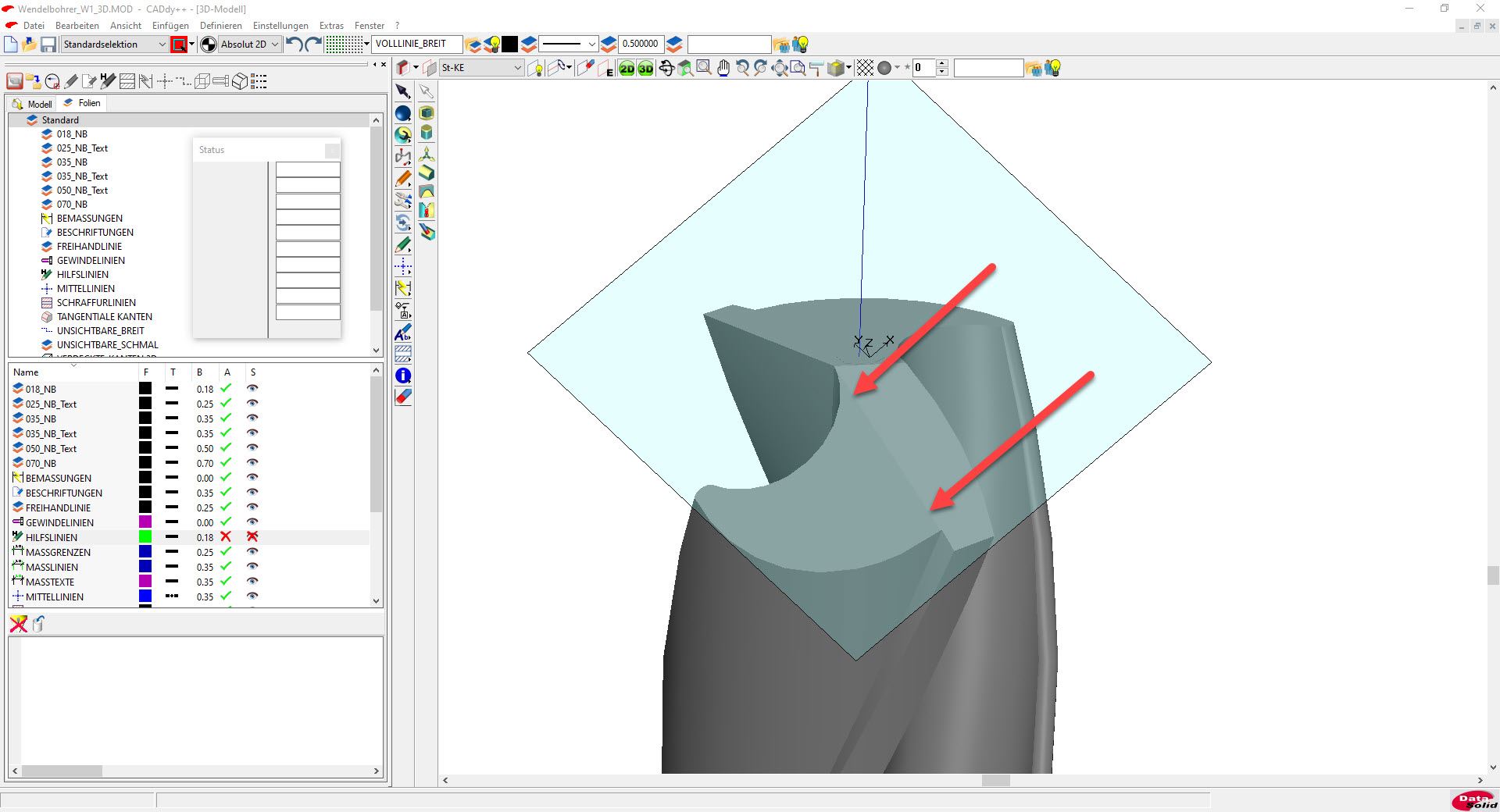Image resolution: width=1500 pixels, height=812 pixels.
Task: Select BEMASSUNGEN in the Standard tree
Action: (x=89, y=219)
